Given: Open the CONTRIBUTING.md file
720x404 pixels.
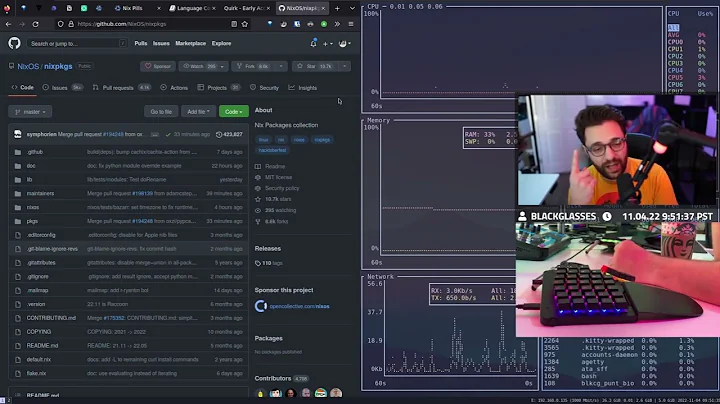Looking at the screenshot, I should (51, 318).
